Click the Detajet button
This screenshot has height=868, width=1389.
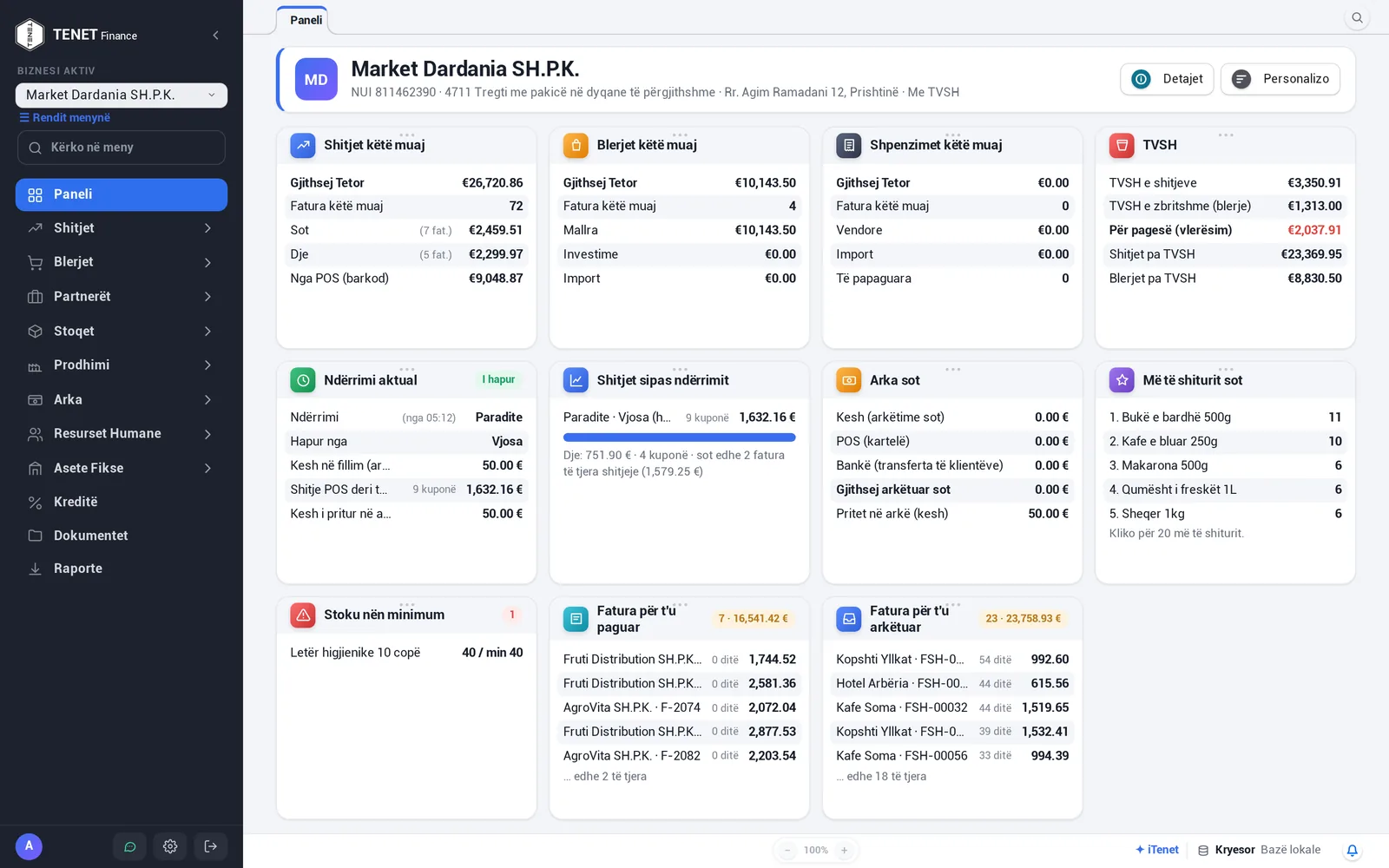[1167, 79]
